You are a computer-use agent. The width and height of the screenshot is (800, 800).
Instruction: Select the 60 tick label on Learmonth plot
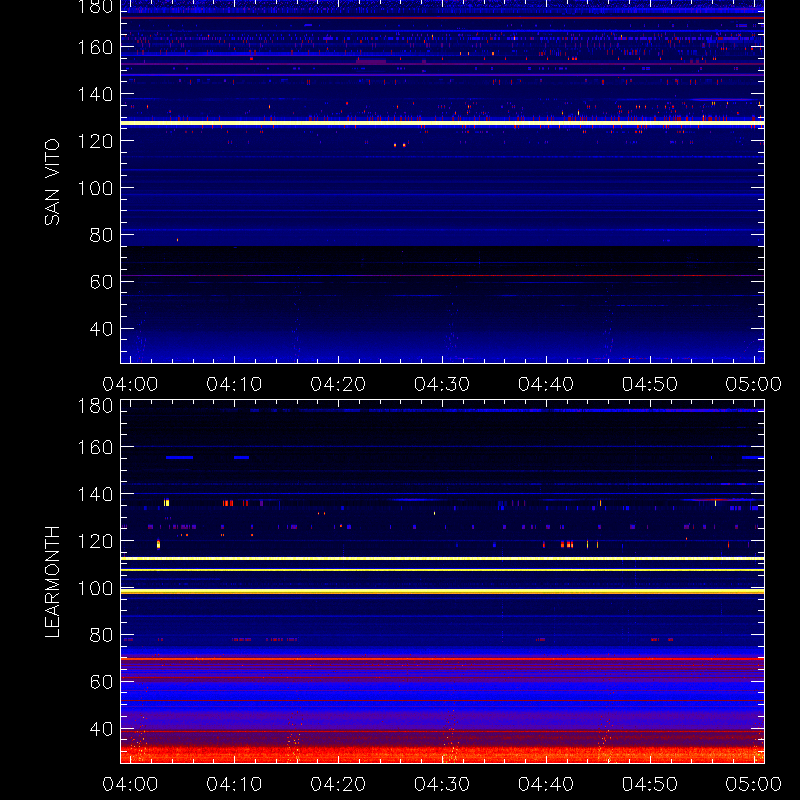(x=101, y=682)
